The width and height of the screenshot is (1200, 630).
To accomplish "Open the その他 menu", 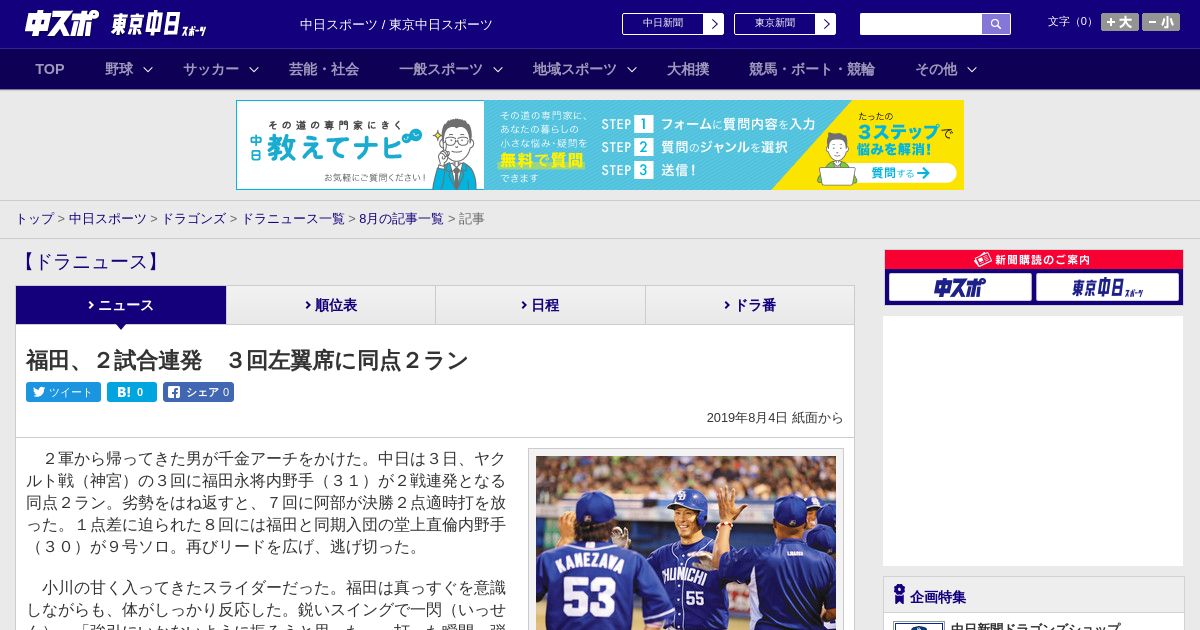I will [x=936, y=69].
